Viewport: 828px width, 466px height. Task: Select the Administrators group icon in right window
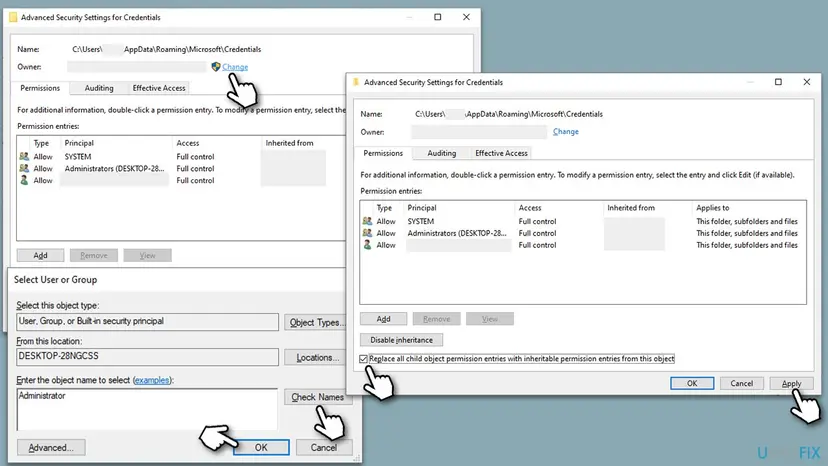pos(367,233)
